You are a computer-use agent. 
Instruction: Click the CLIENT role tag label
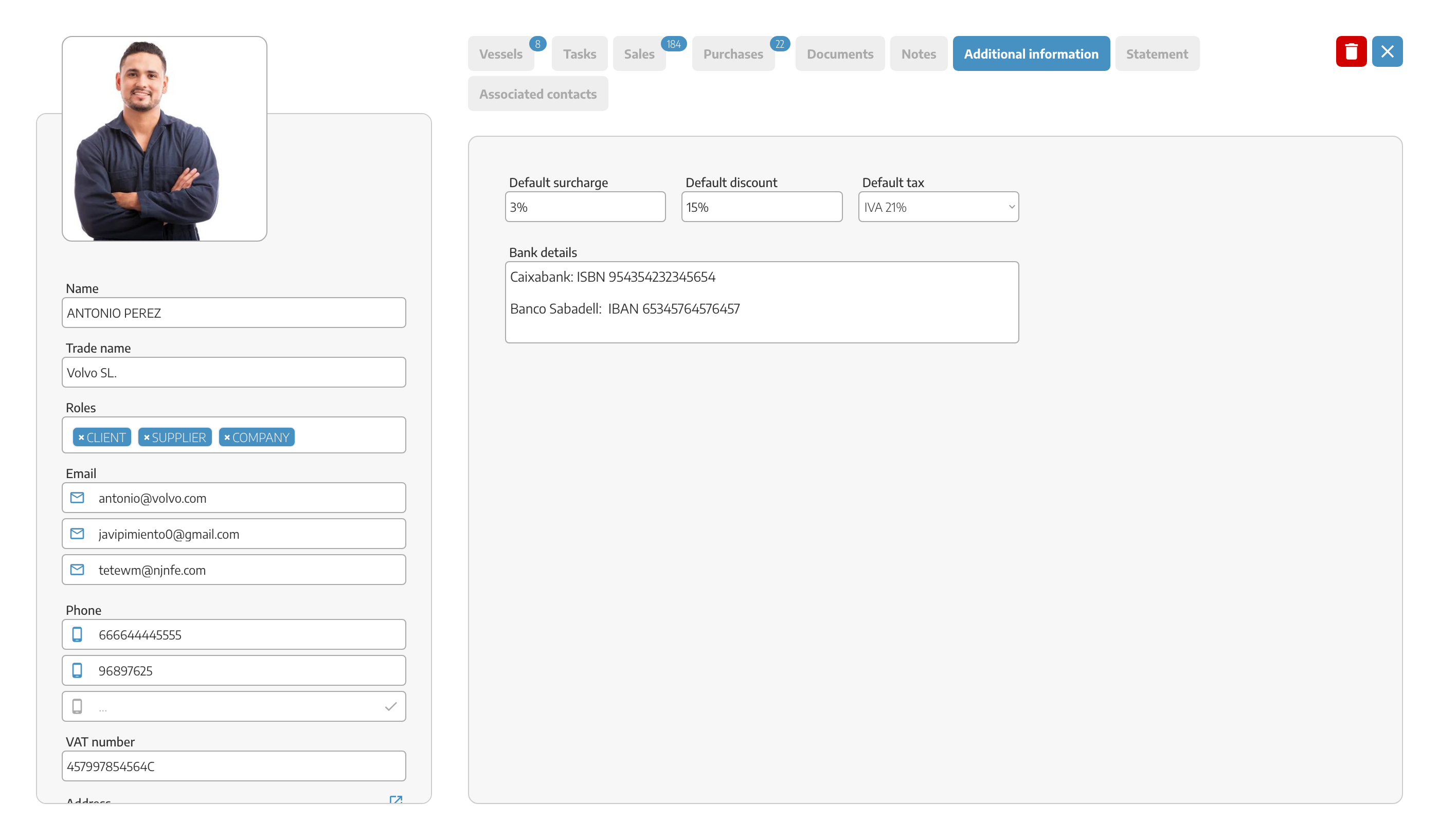coord(106,437)
